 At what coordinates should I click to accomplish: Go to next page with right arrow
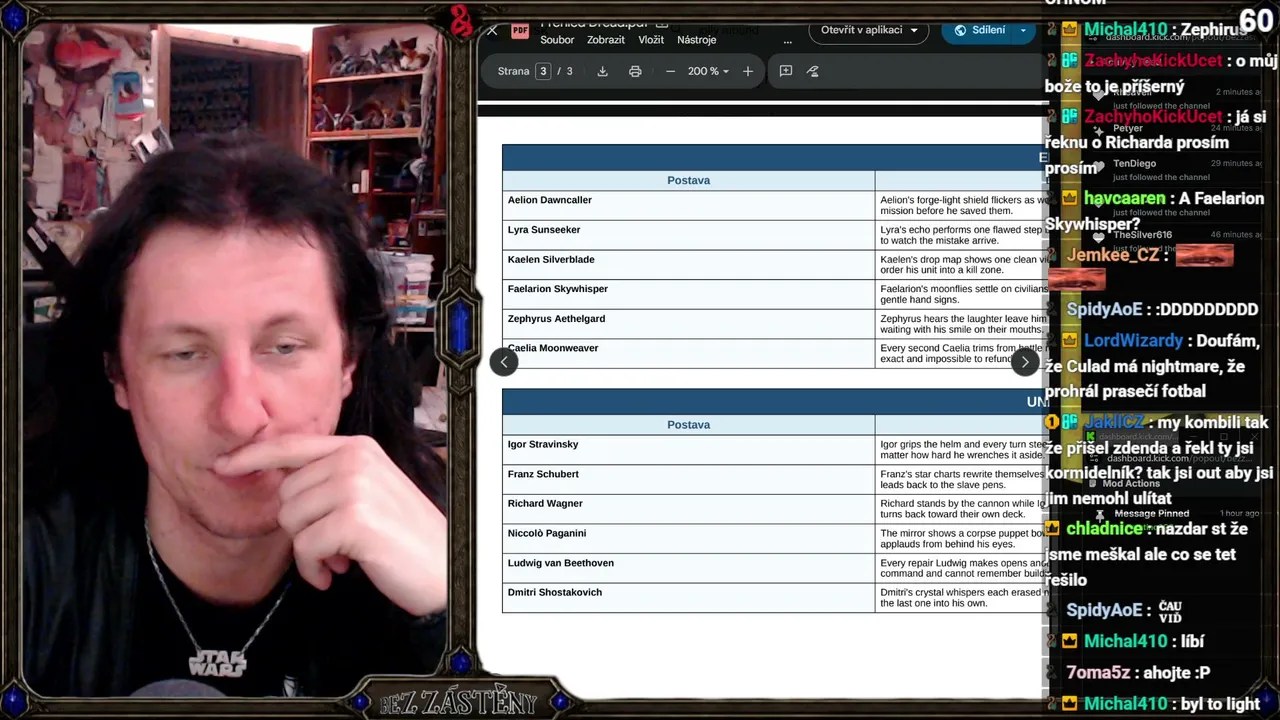1025,362
